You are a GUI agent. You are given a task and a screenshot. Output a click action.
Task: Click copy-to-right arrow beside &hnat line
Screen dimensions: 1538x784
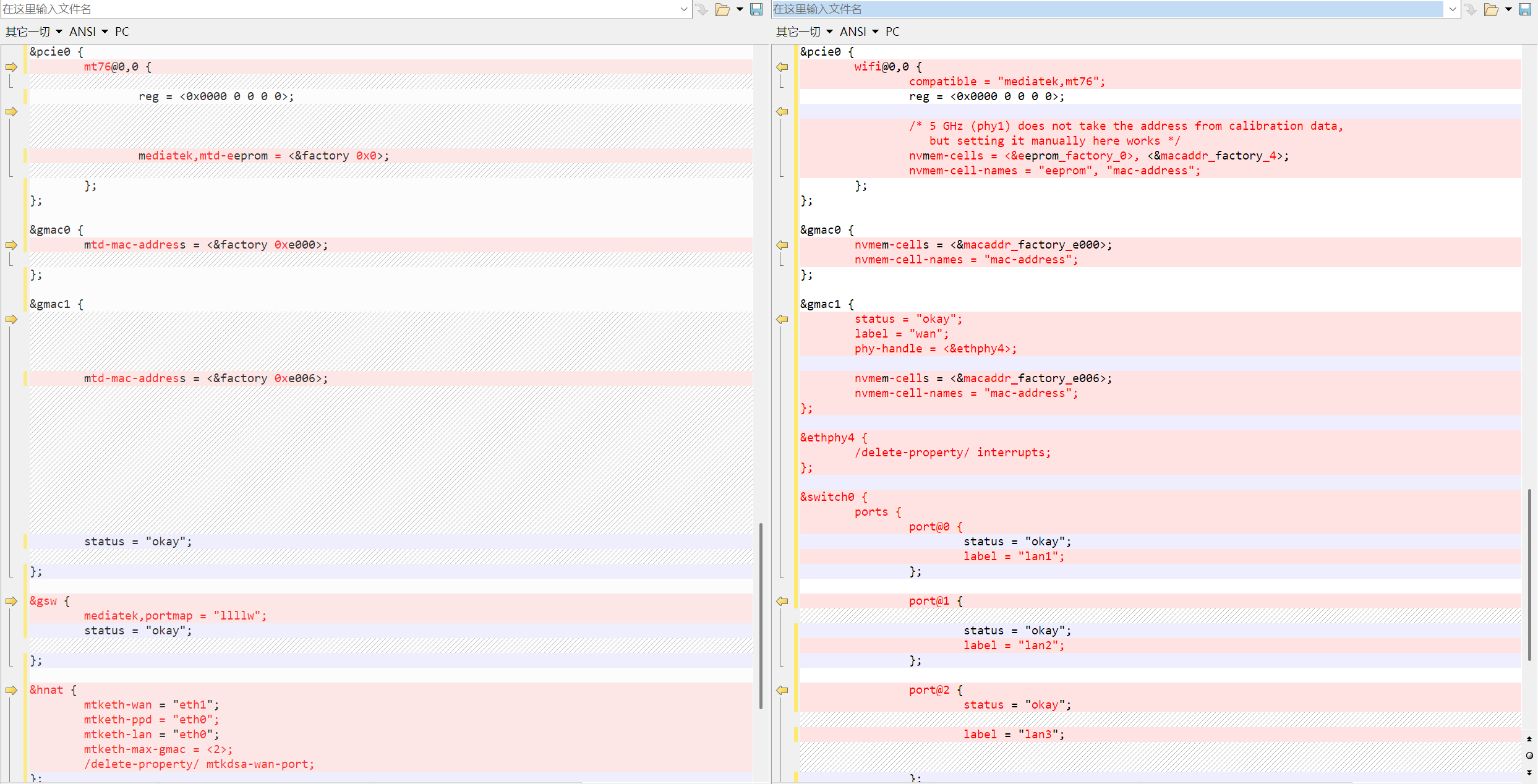click(x=11, y=690)
